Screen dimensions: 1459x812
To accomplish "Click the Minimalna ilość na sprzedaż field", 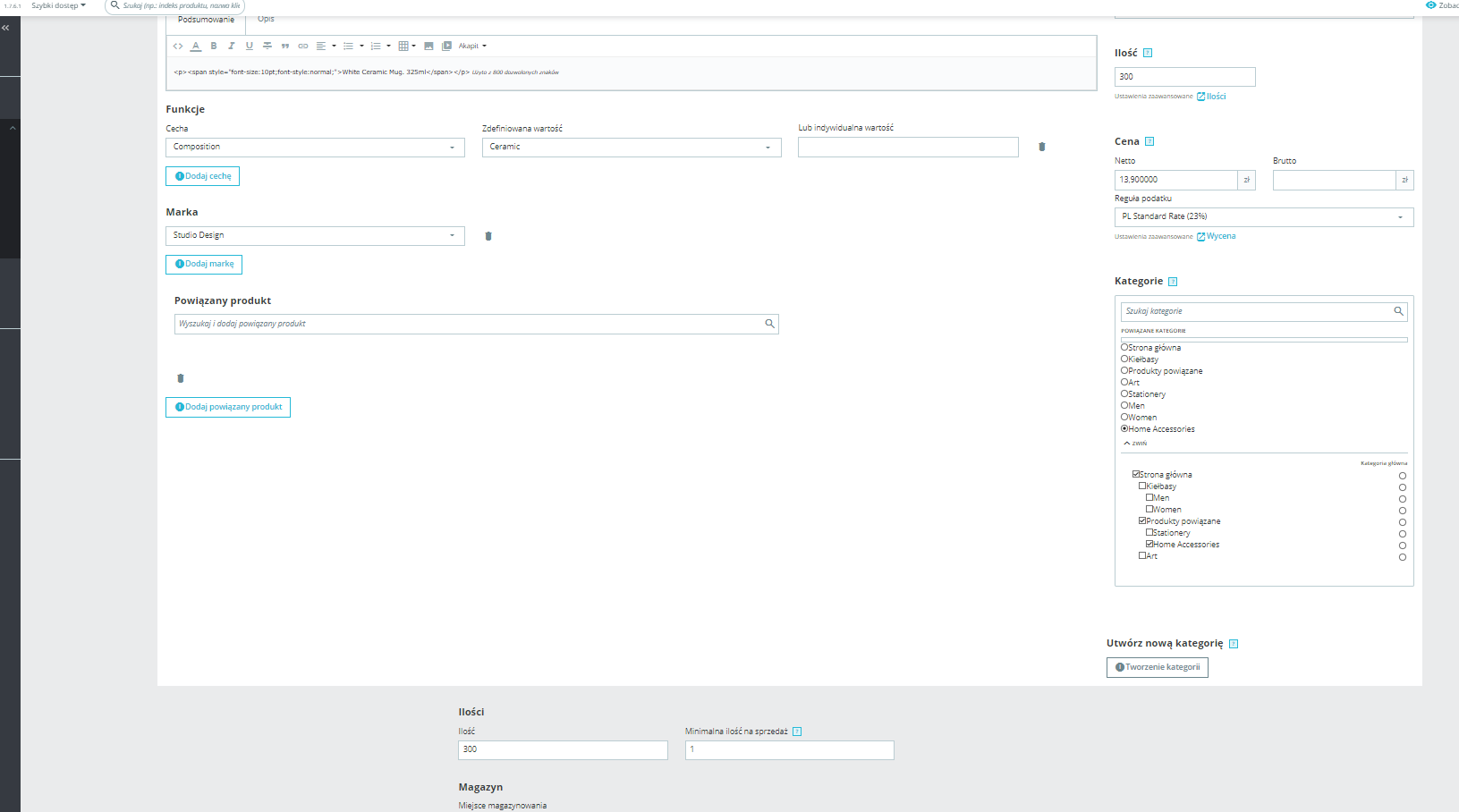I will (790, 750).
